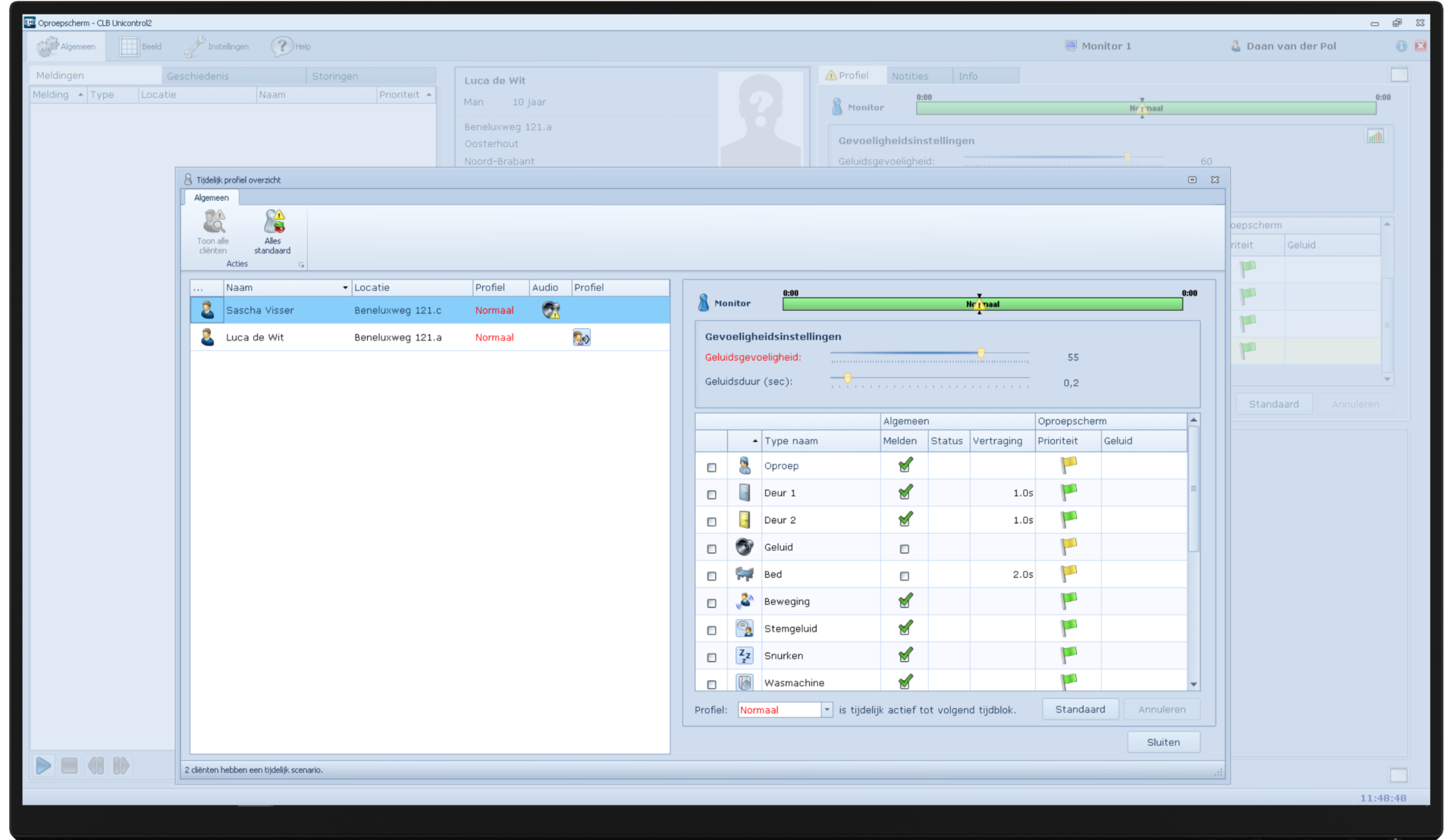This screenshot has width=1456, height=840.
Task: Click the audio speaker icon for Sascha Visser
Action: pyautogui.click(x=551, y=310)
